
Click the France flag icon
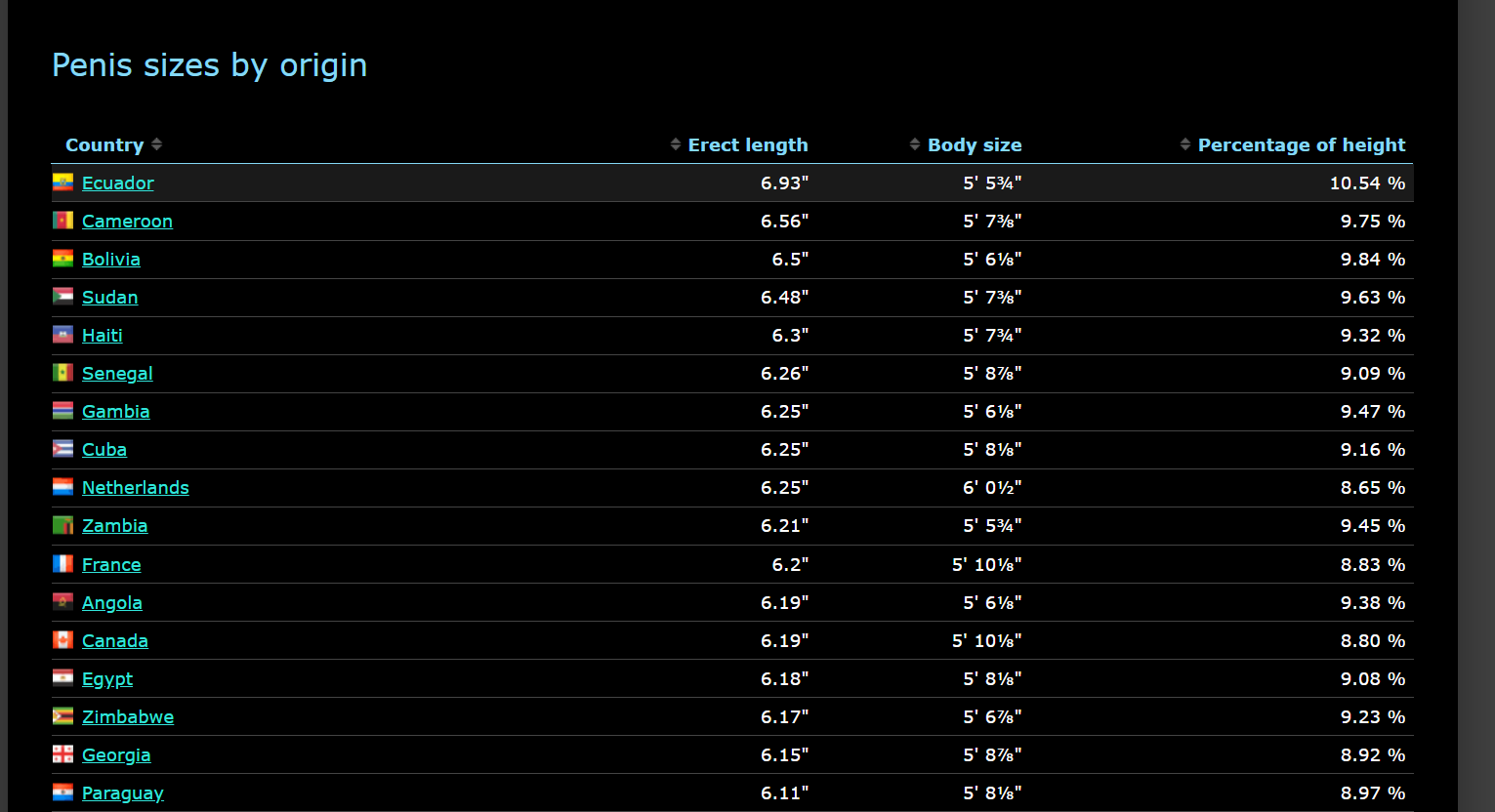62,563
